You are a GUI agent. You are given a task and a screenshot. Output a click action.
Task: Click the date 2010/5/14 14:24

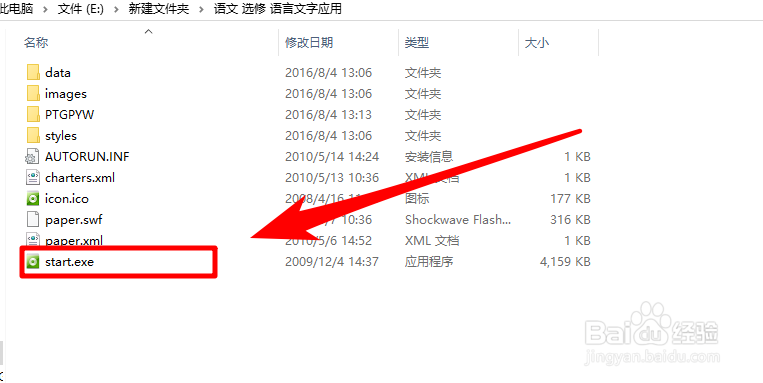(332, 157)
